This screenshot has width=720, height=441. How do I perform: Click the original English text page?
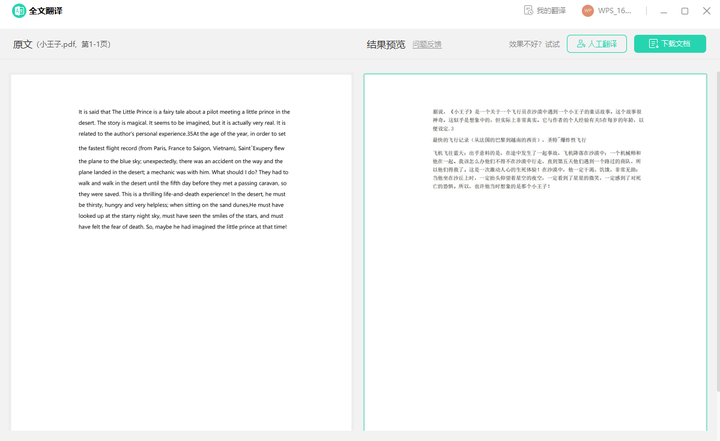181,253
